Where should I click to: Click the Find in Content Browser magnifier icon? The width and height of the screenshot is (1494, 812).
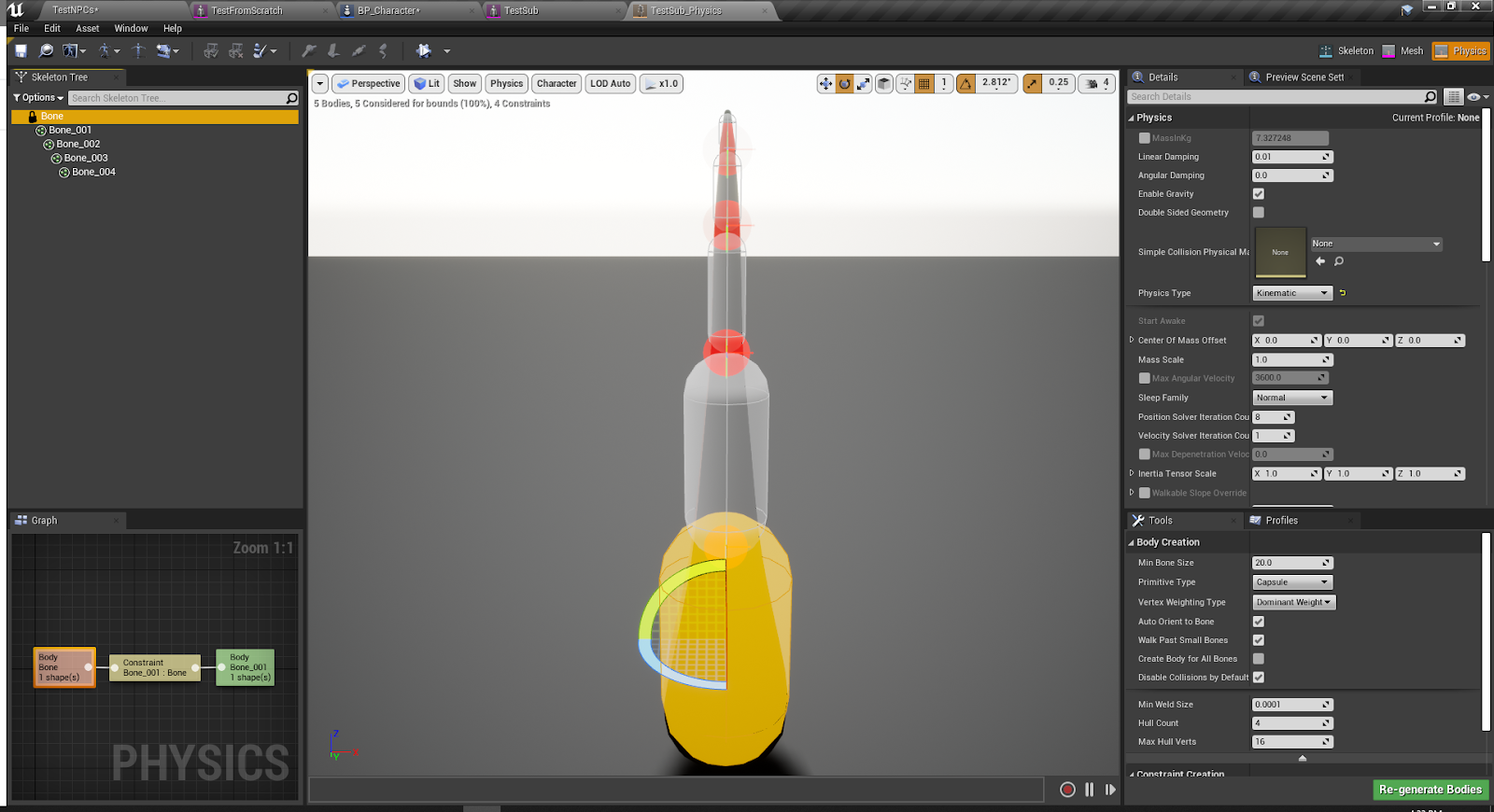pyautogui.click(x=46, y=50)
